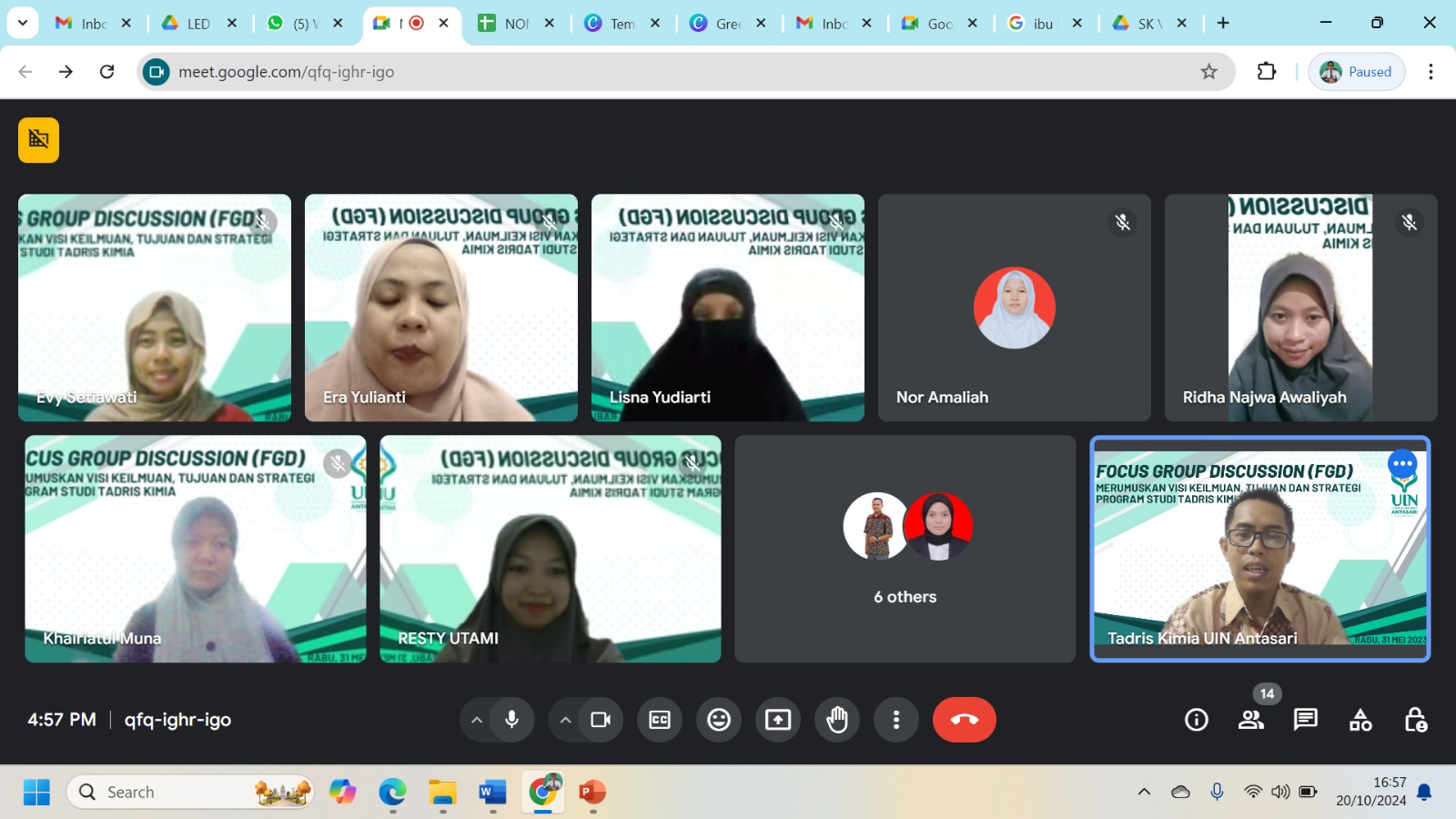This screenshot has height=819, width=1456.
Task: Open the Activities panel
Action: (1360, 720)
